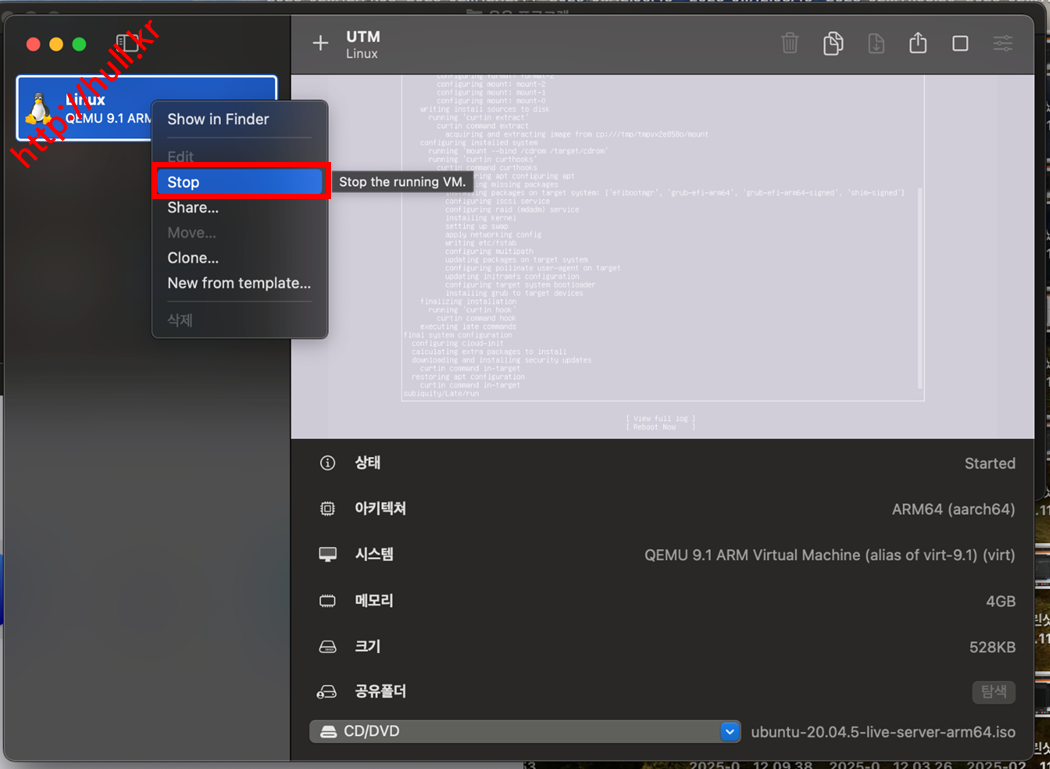The height and width of the screenshot is (769, 1050).
Task: Click the 메모리 label
Action: pos(374,601)
